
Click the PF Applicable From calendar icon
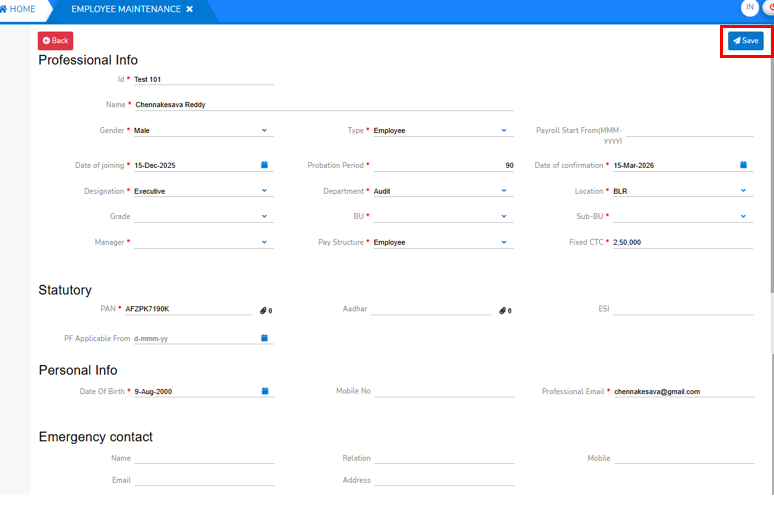coord(265,339)
